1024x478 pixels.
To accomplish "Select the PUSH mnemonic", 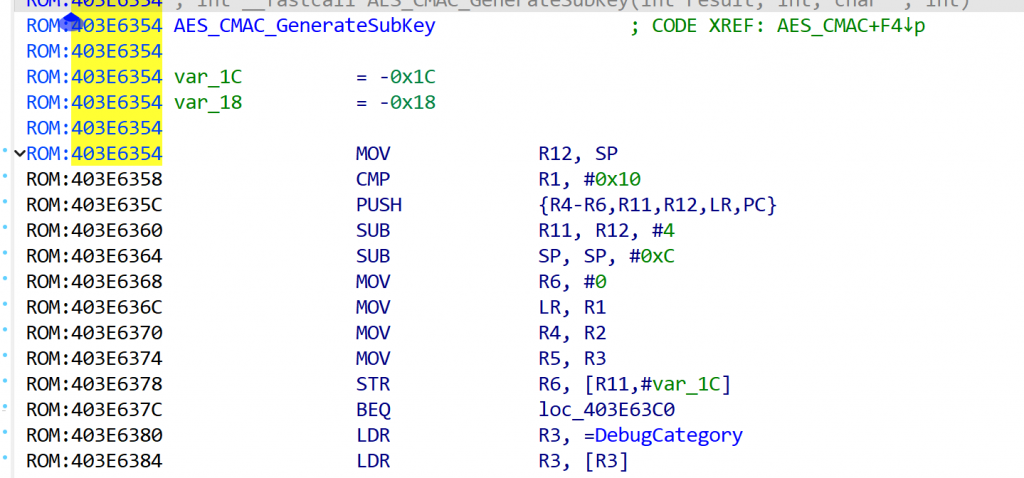I will tap(378, 205).
